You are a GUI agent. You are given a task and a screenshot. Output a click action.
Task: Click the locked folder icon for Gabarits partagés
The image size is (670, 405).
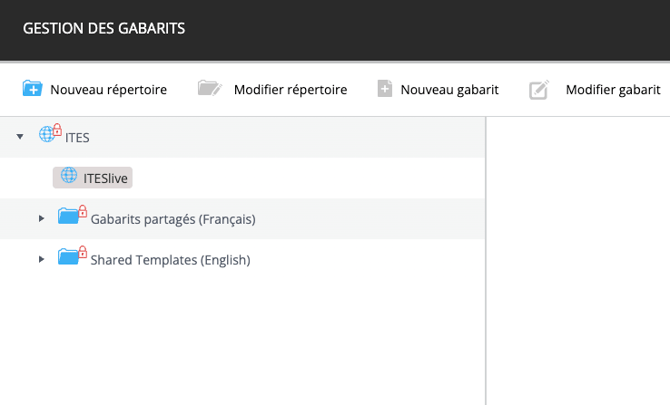(x=72, y=216)
